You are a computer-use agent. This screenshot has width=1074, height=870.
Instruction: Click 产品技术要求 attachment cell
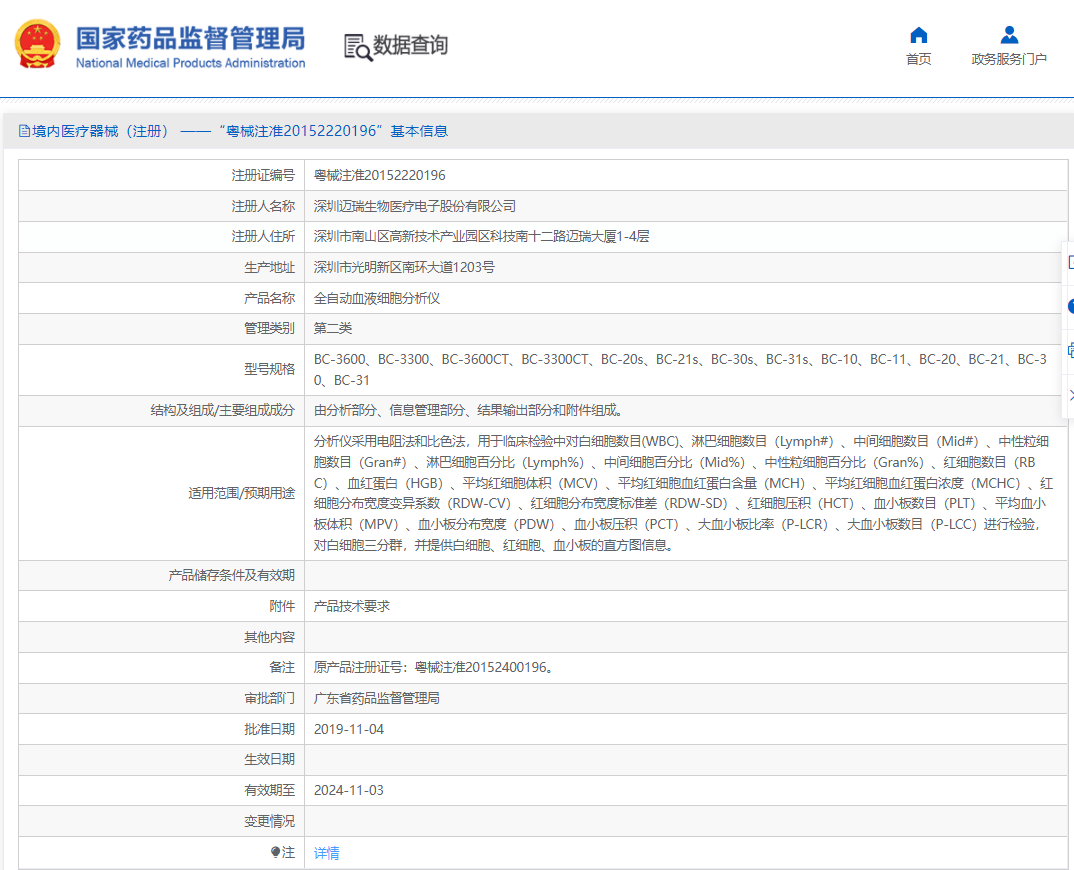tap(686, 606)
